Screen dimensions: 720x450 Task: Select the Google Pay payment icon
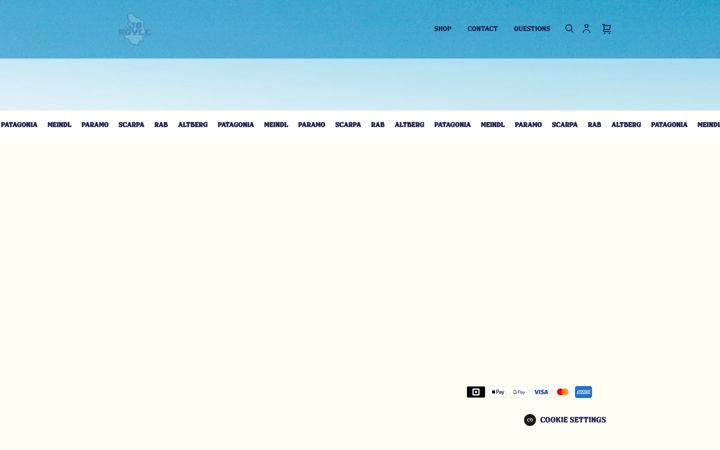(x=519, y=392)
